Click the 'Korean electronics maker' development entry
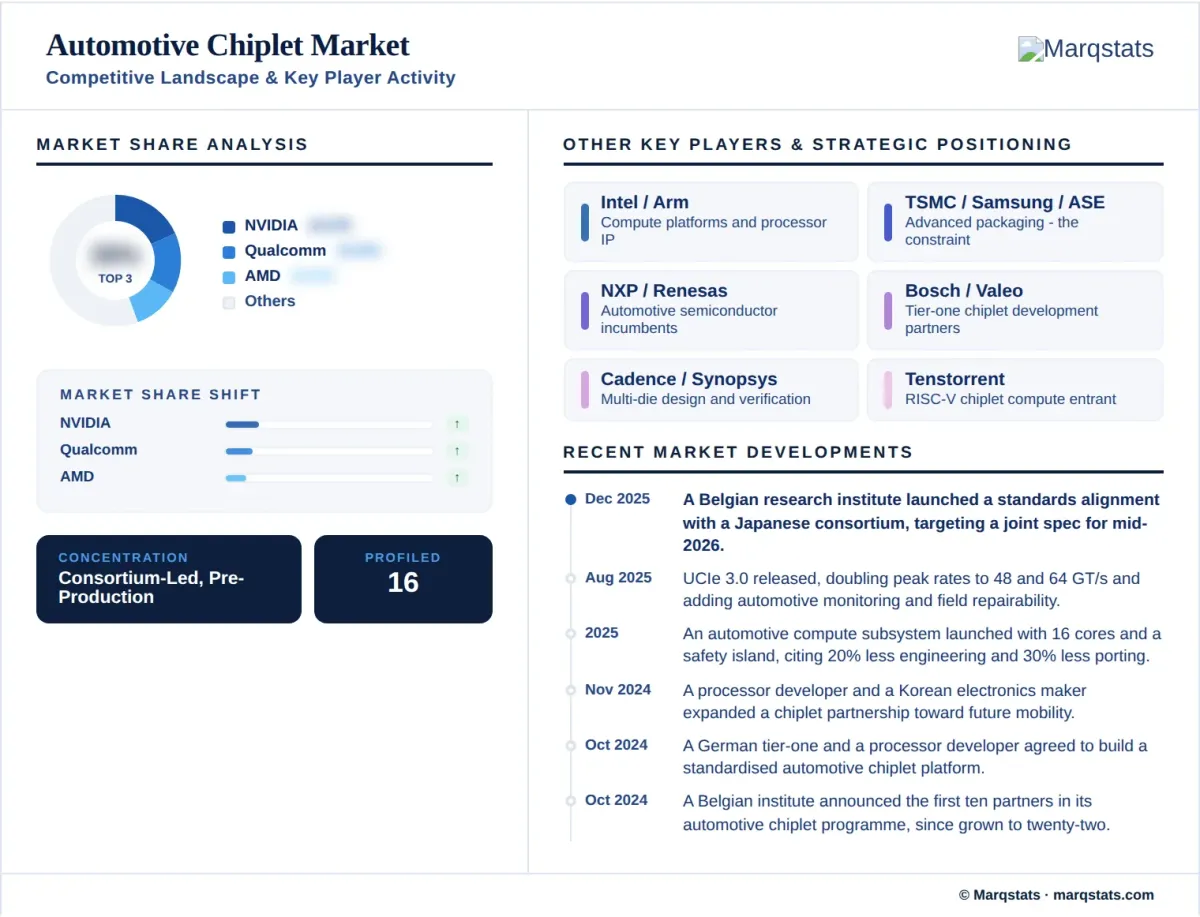 [x=885, y=701]
